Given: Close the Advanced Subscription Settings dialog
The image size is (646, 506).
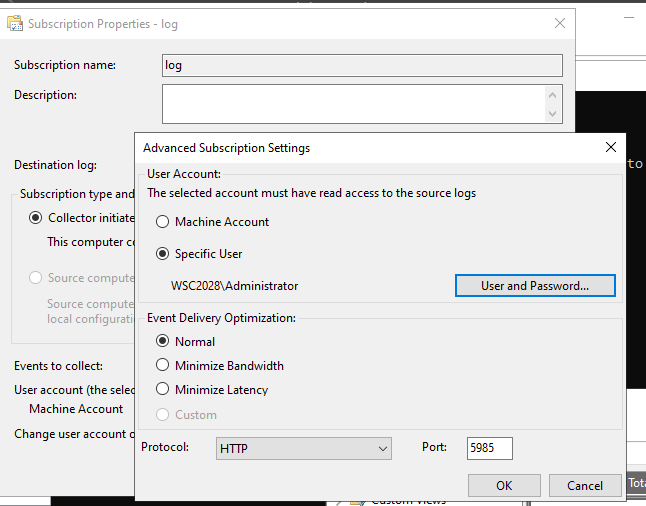Looking at the screenshot, I should 611,147.
